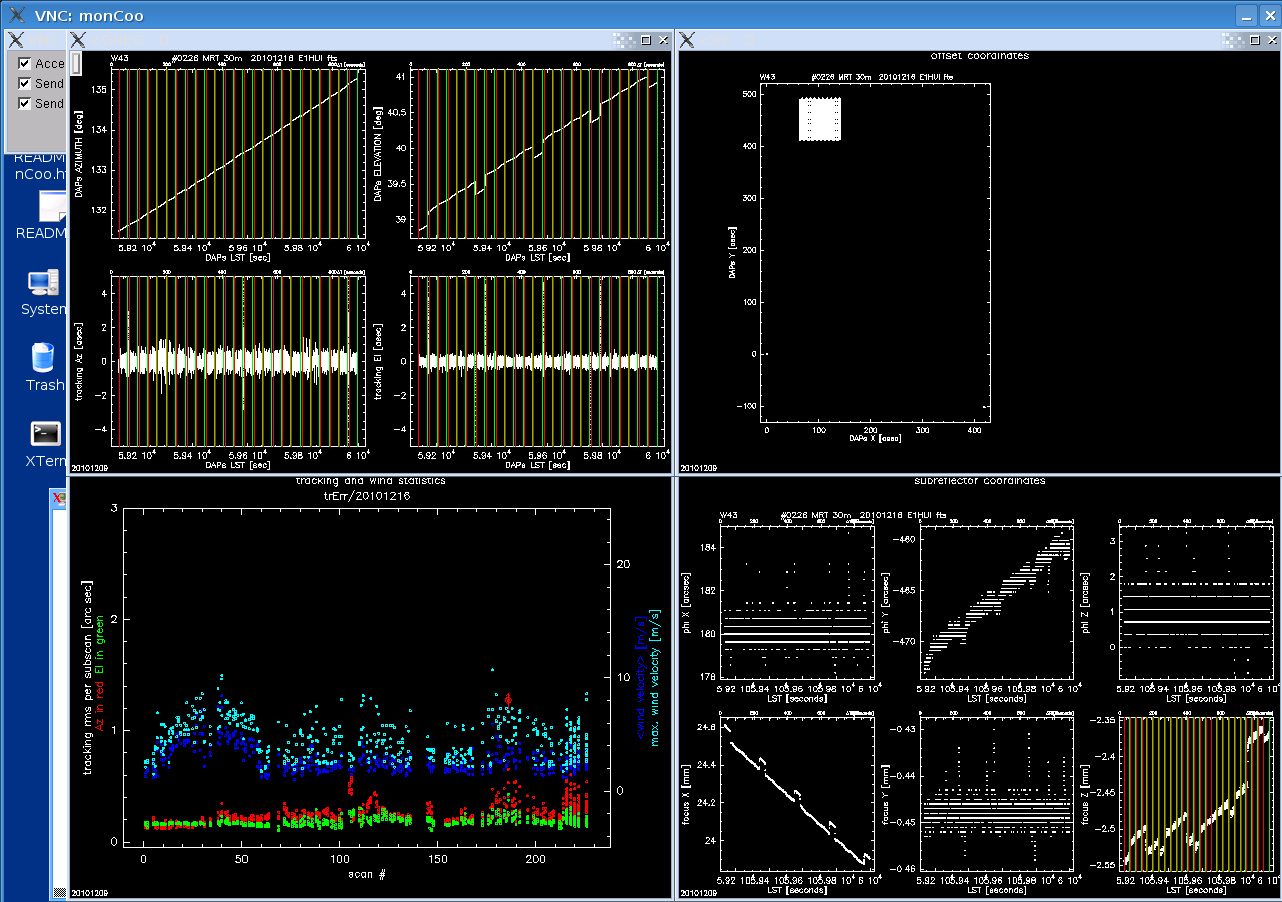Uncheck the first 'Send' checkbox
The image size is (1282, 902).
(25, 84)
